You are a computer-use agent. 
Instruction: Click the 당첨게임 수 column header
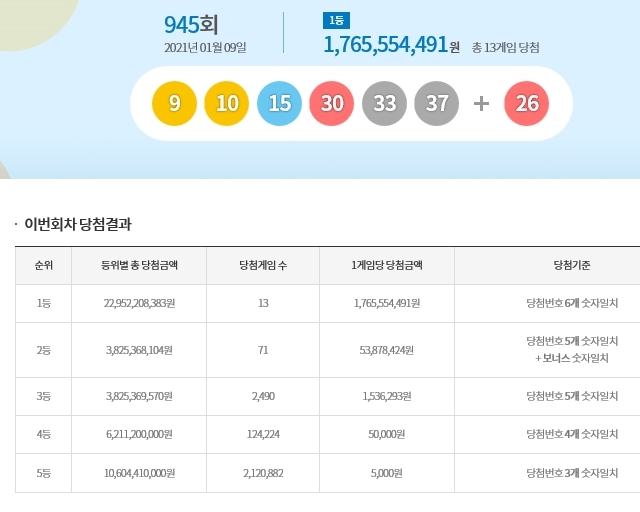(263, 265)
